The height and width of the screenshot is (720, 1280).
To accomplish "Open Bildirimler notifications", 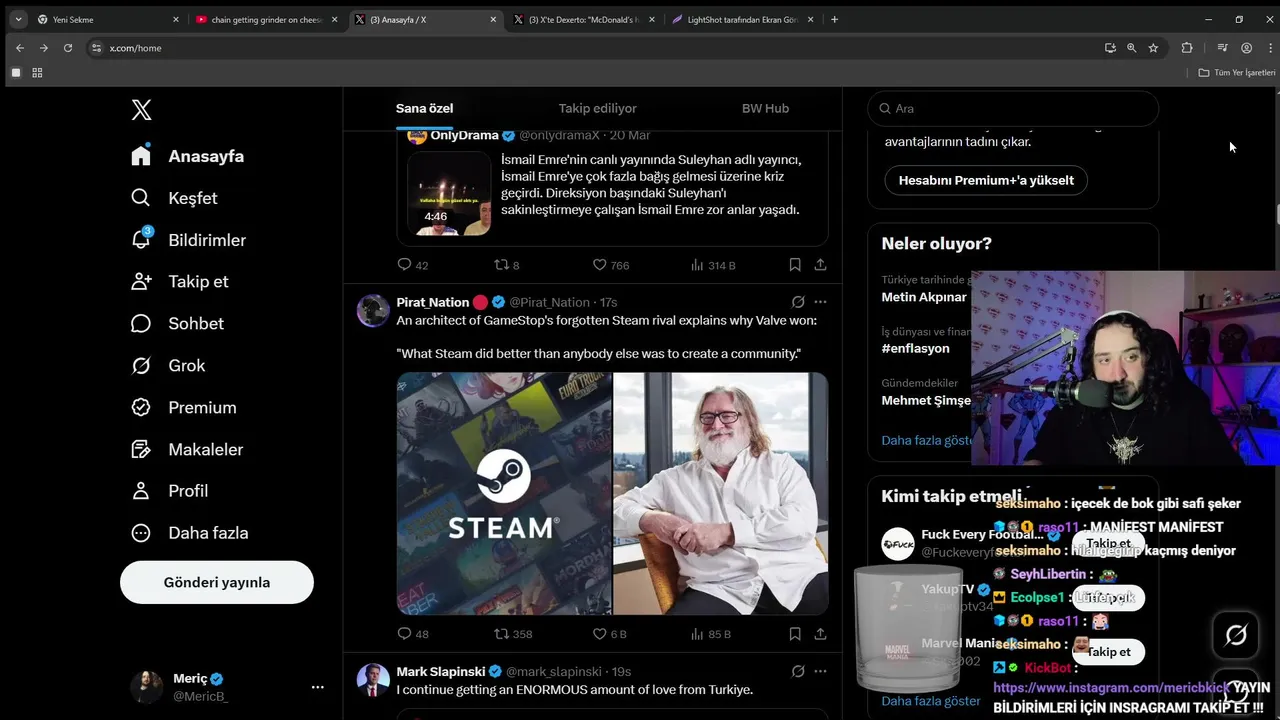I will [188, 240].
